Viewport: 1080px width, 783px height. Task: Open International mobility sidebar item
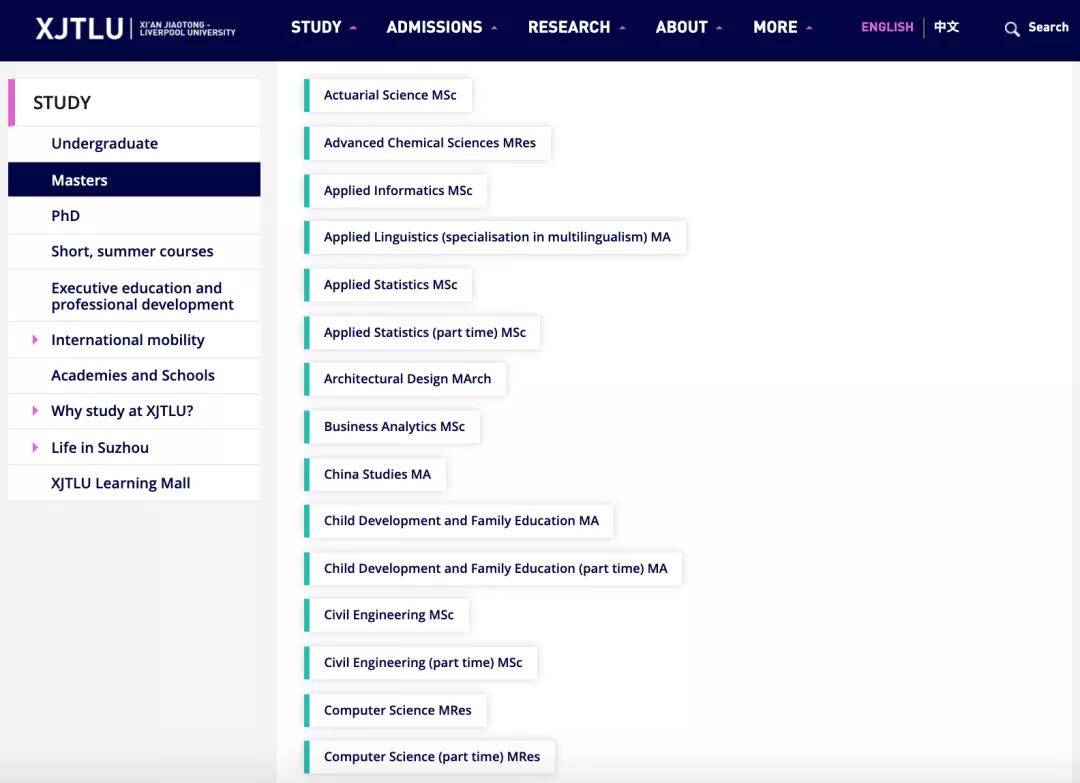pyautogui.click(x=134, y=340)
